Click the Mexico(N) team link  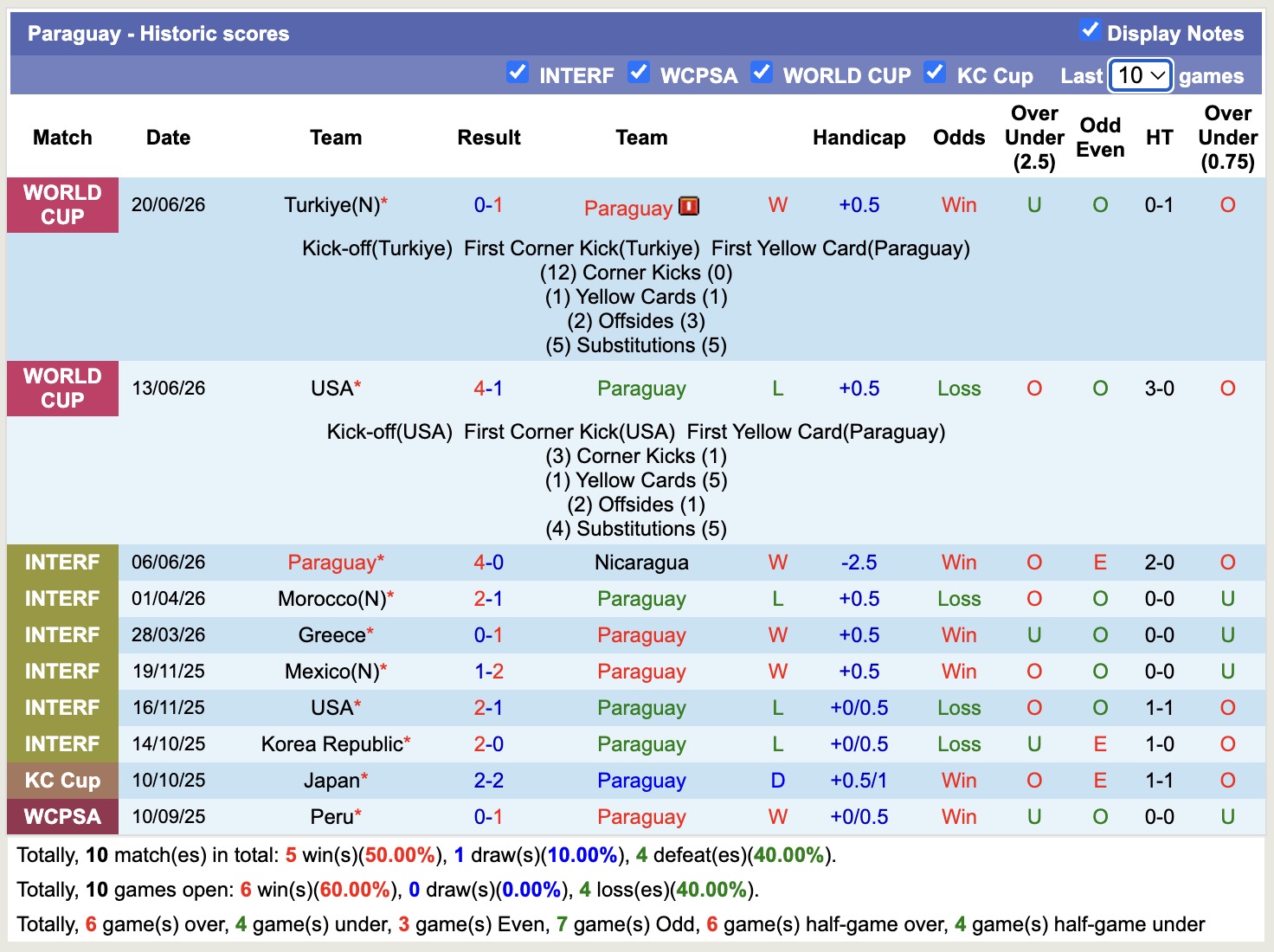[x=332, y=672]
